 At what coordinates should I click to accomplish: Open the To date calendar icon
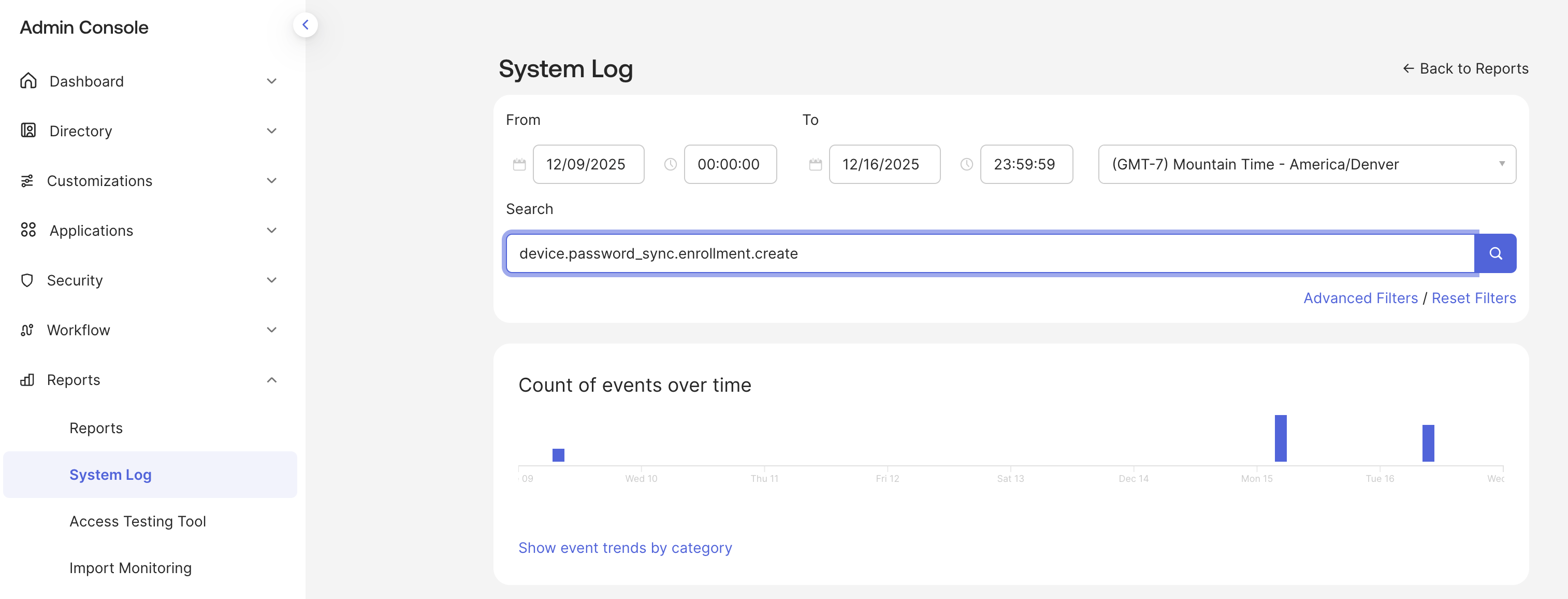816,164
